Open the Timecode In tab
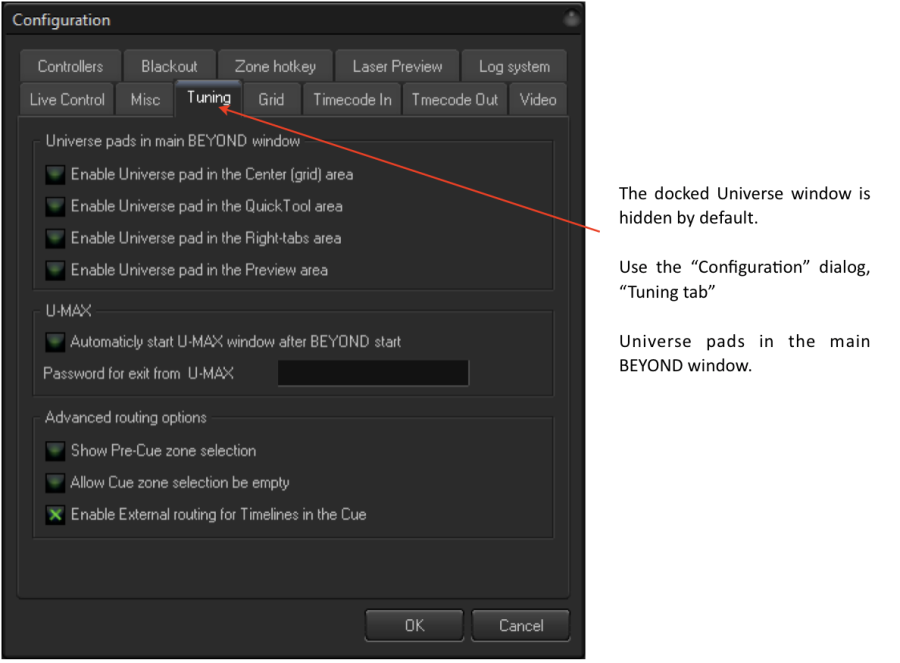Viewport: 900px width, 663px height. pos(352,99)
